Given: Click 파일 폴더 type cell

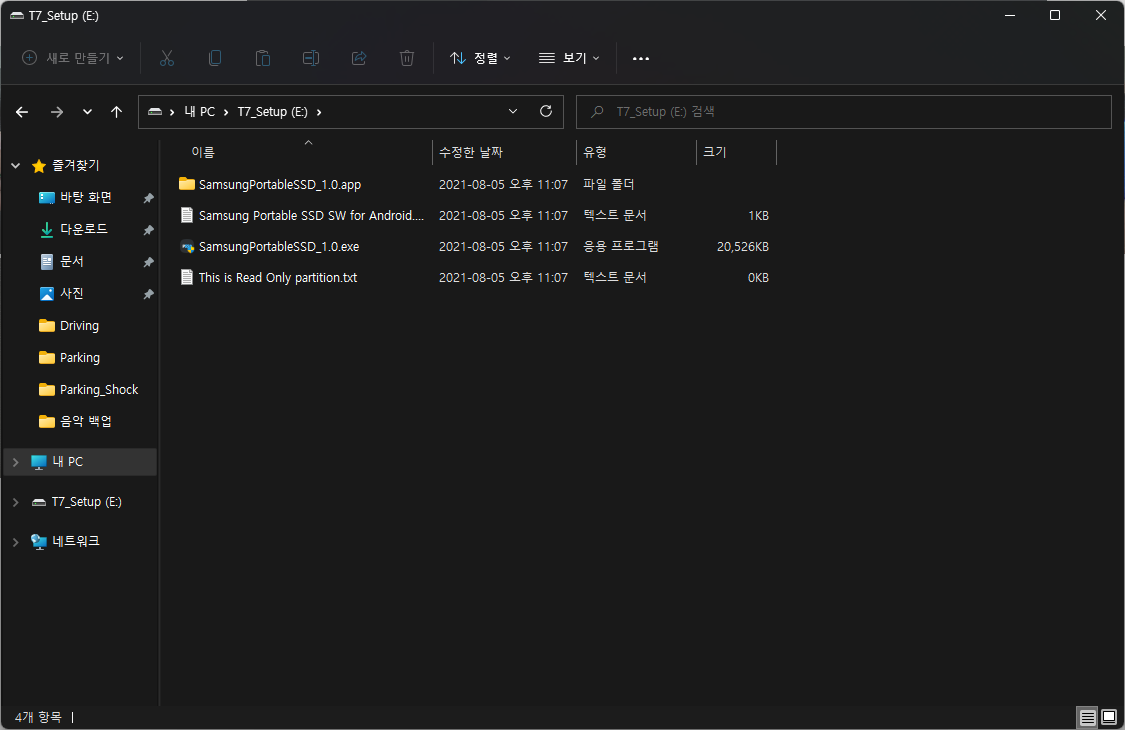Looking at the screenshot, I should point(608,184).
